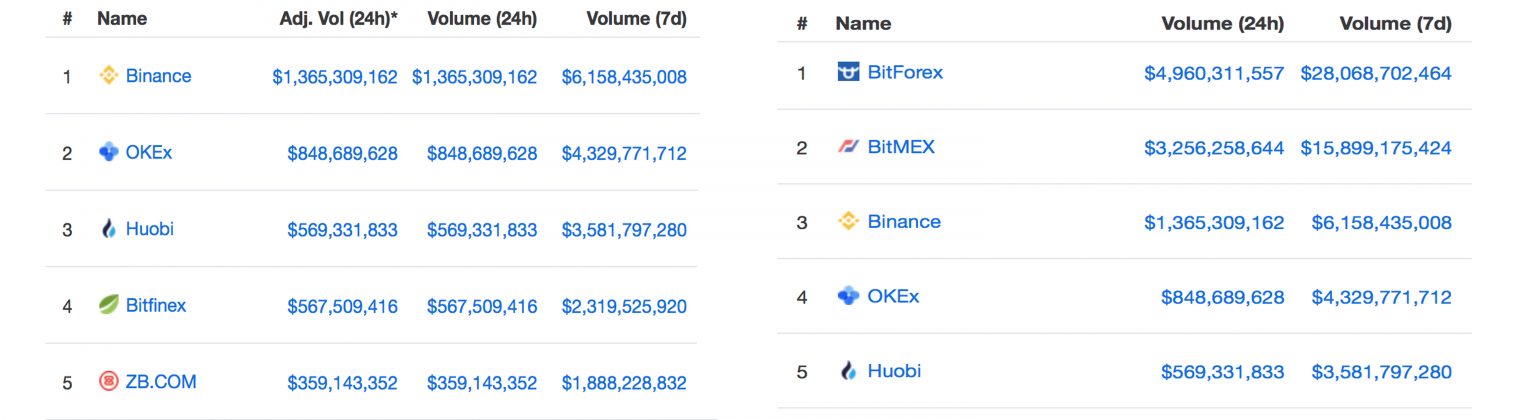Click the OKEx logo icon in right table
The width and height of the screenshot is (1536, 420).
pyautogui.click(x=848, y=296)
